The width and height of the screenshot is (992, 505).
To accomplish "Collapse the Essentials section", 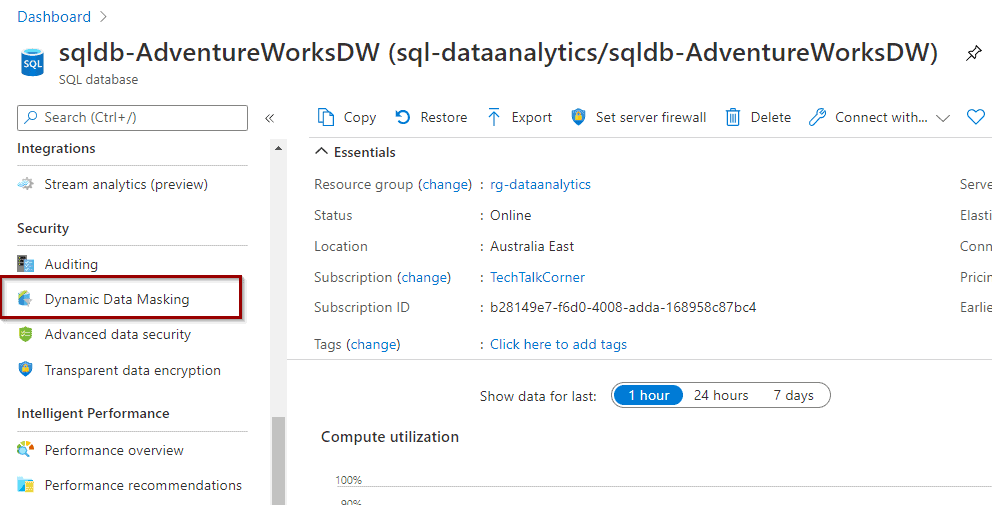I will [321, 152].
